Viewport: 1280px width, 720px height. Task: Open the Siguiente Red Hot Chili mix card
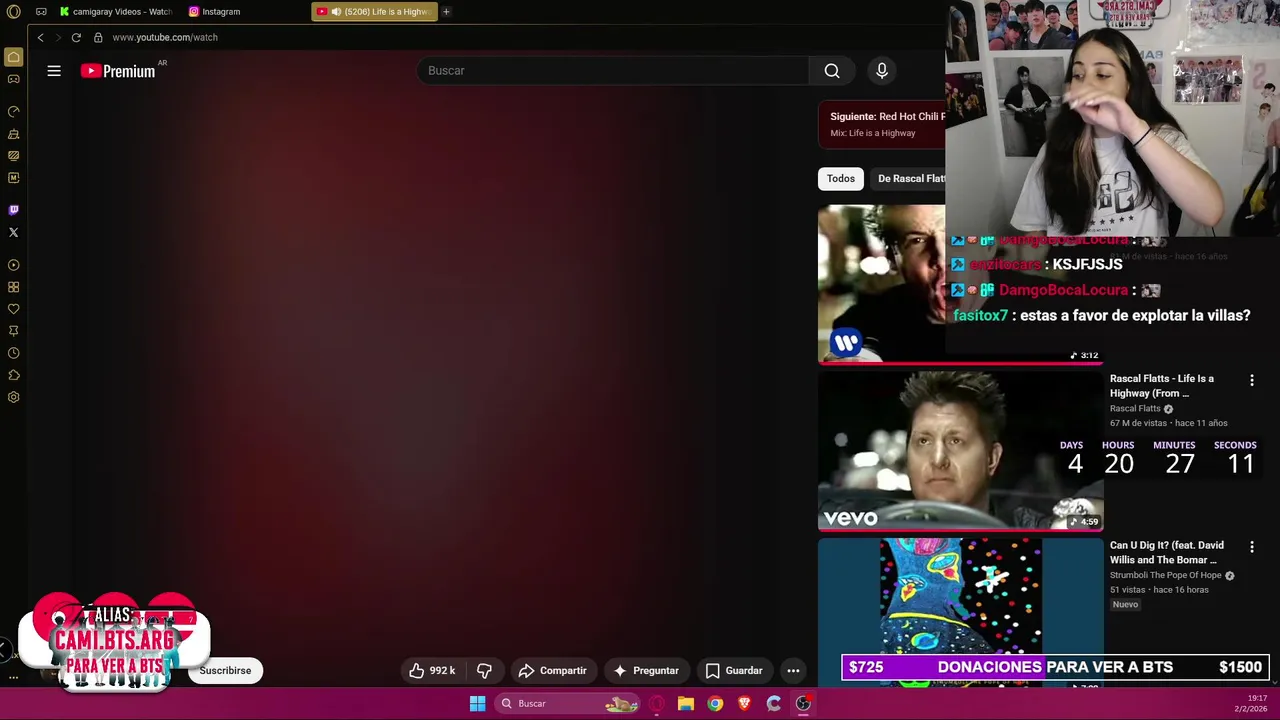pos(882,124)
